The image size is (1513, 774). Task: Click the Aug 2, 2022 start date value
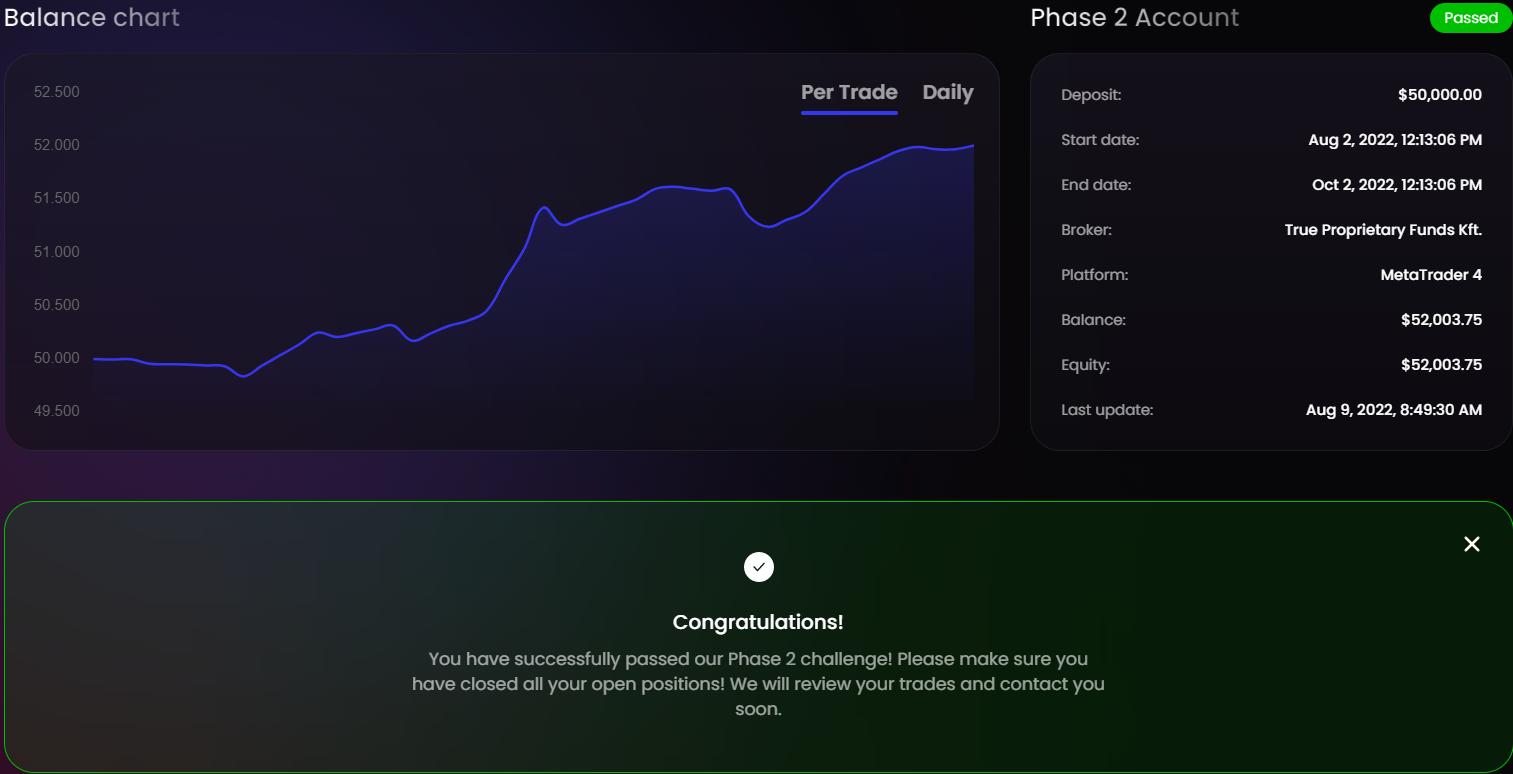tap(1394, 140)
